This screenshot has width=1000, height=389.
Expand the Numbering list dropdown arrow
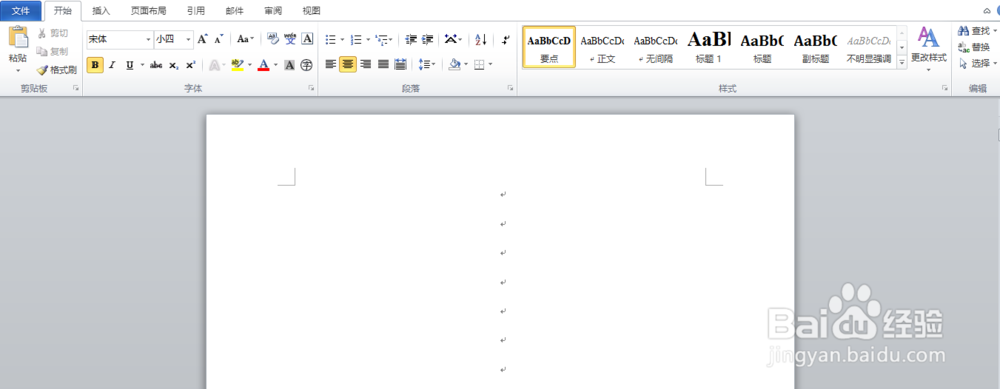(x=368, y=40)
